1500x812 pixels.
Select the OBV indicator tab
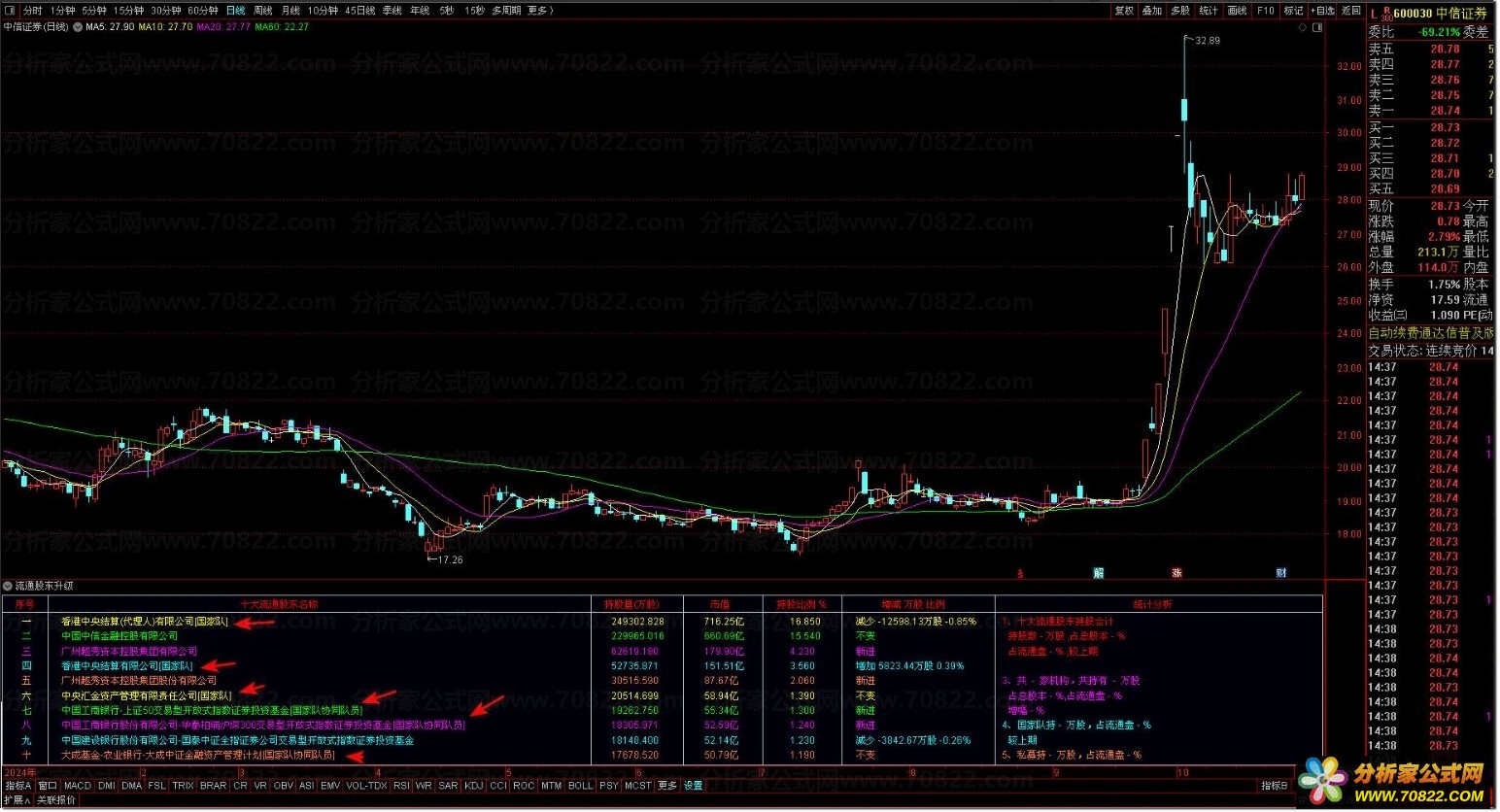(283, 786)
